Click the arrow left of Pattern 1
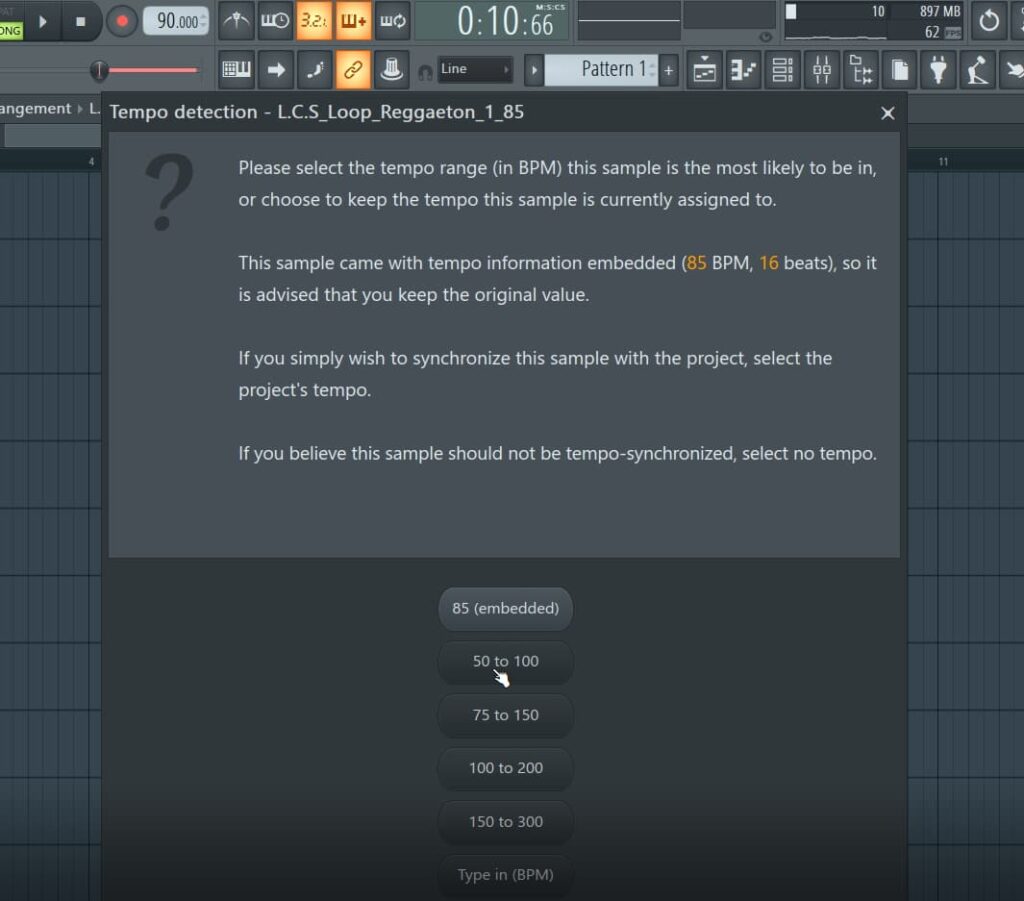 [535, 69]
